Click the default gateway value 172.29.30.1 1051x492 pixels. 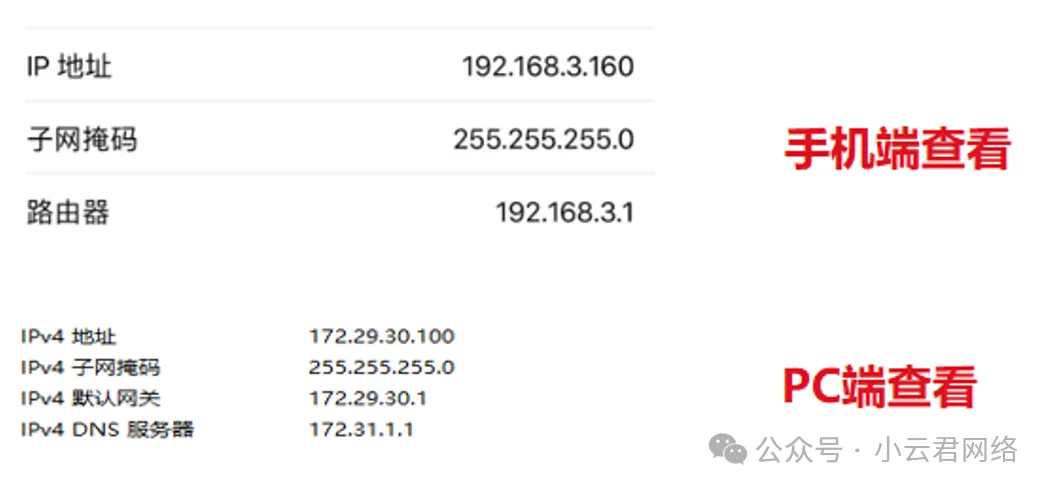click(x=367, y=399)
